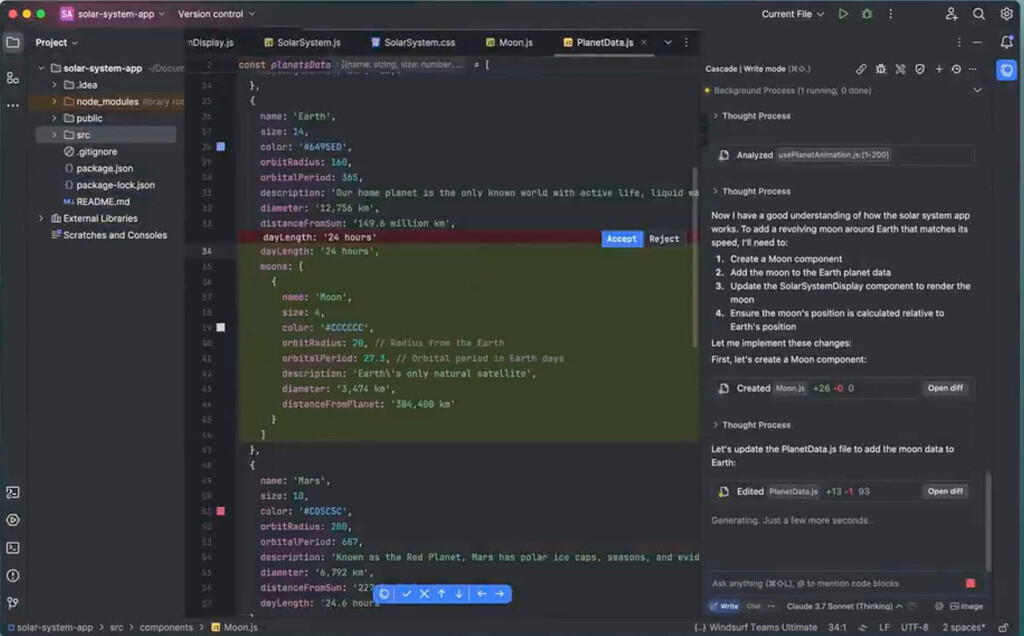Open the Claude 3.7 Sonnet model selector
The height and width of the screenshot is (636, 1024).
pyautogui.click(x=845, y=606)
